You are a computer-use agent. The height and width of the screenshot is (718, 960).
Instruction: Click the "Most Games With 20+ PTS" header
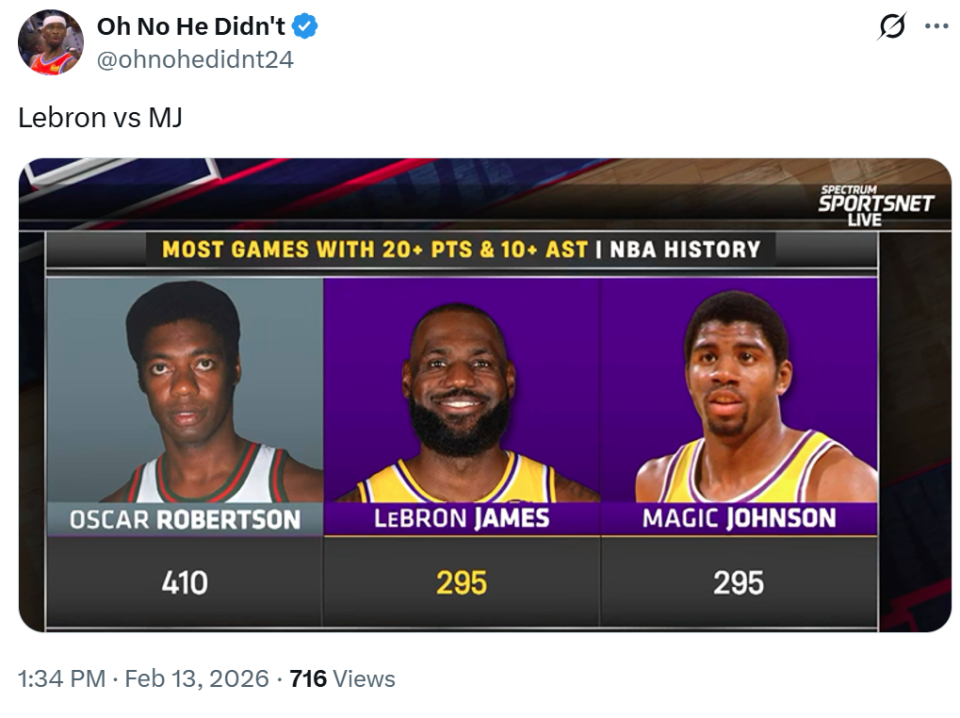click(x=461, y=249)
